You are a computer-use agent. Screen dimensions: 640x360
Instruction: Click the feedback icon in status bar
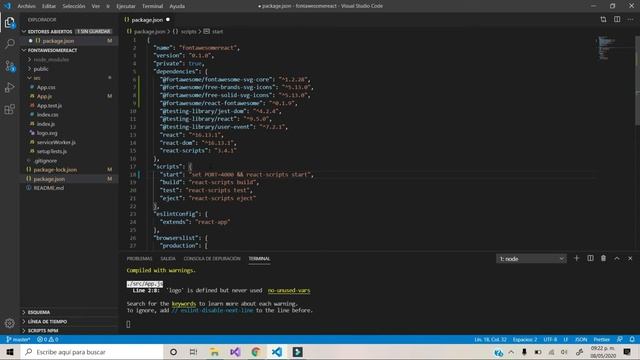tap(620, 340)
